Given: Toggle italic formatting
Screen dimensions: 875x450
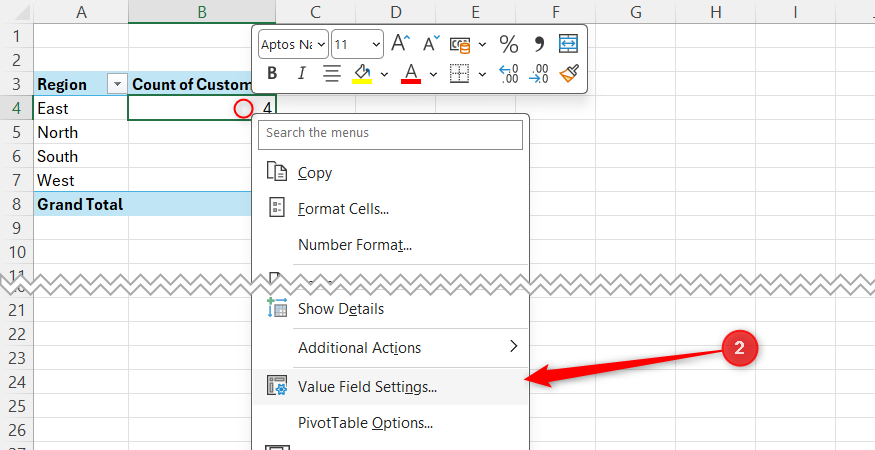Looking at the screenshot, I should pyautogui.click(x=301, y=73).
